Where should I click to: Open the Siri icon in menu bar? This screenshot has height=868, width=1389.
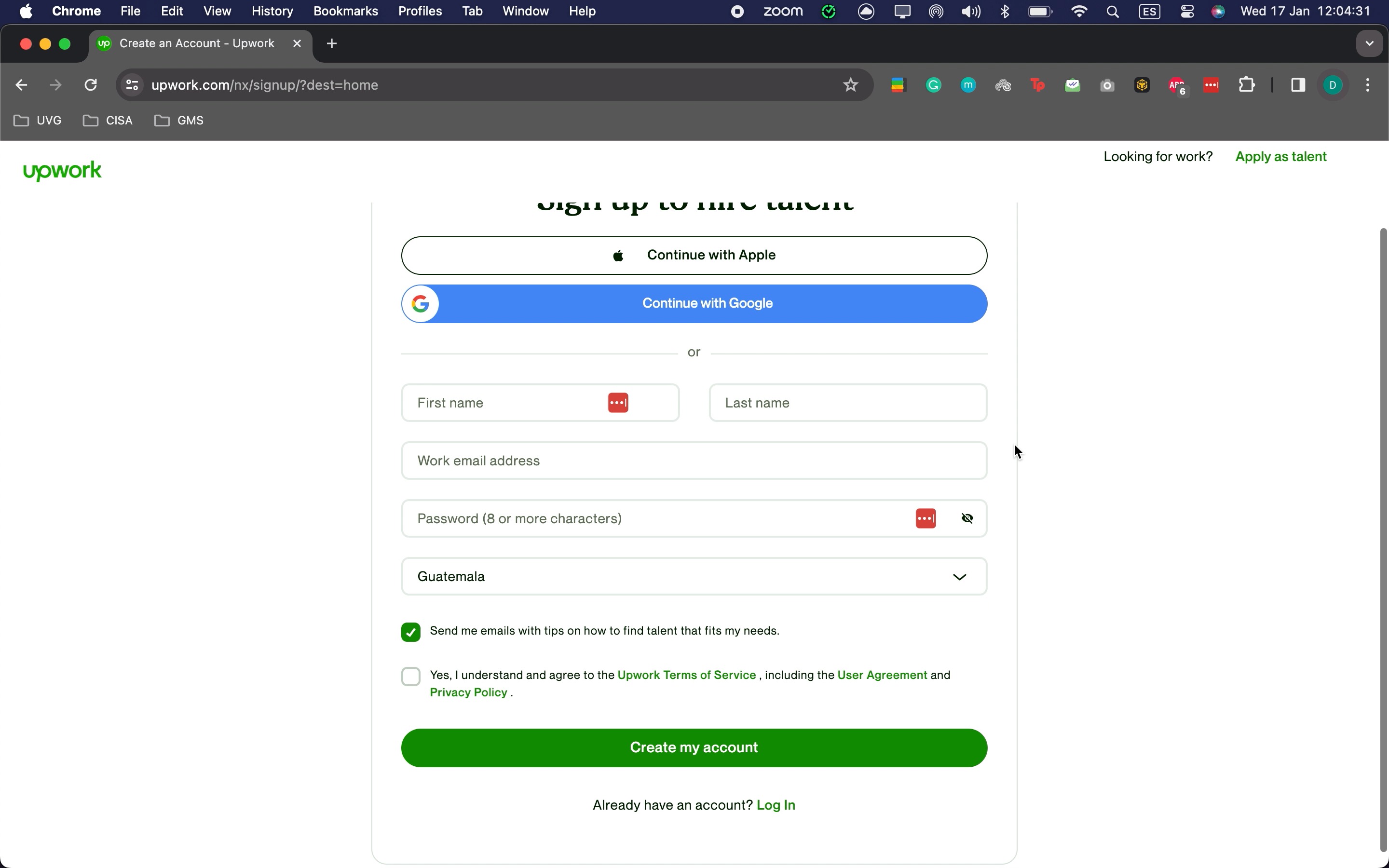pyautogui.click(x=1218, y=12)
